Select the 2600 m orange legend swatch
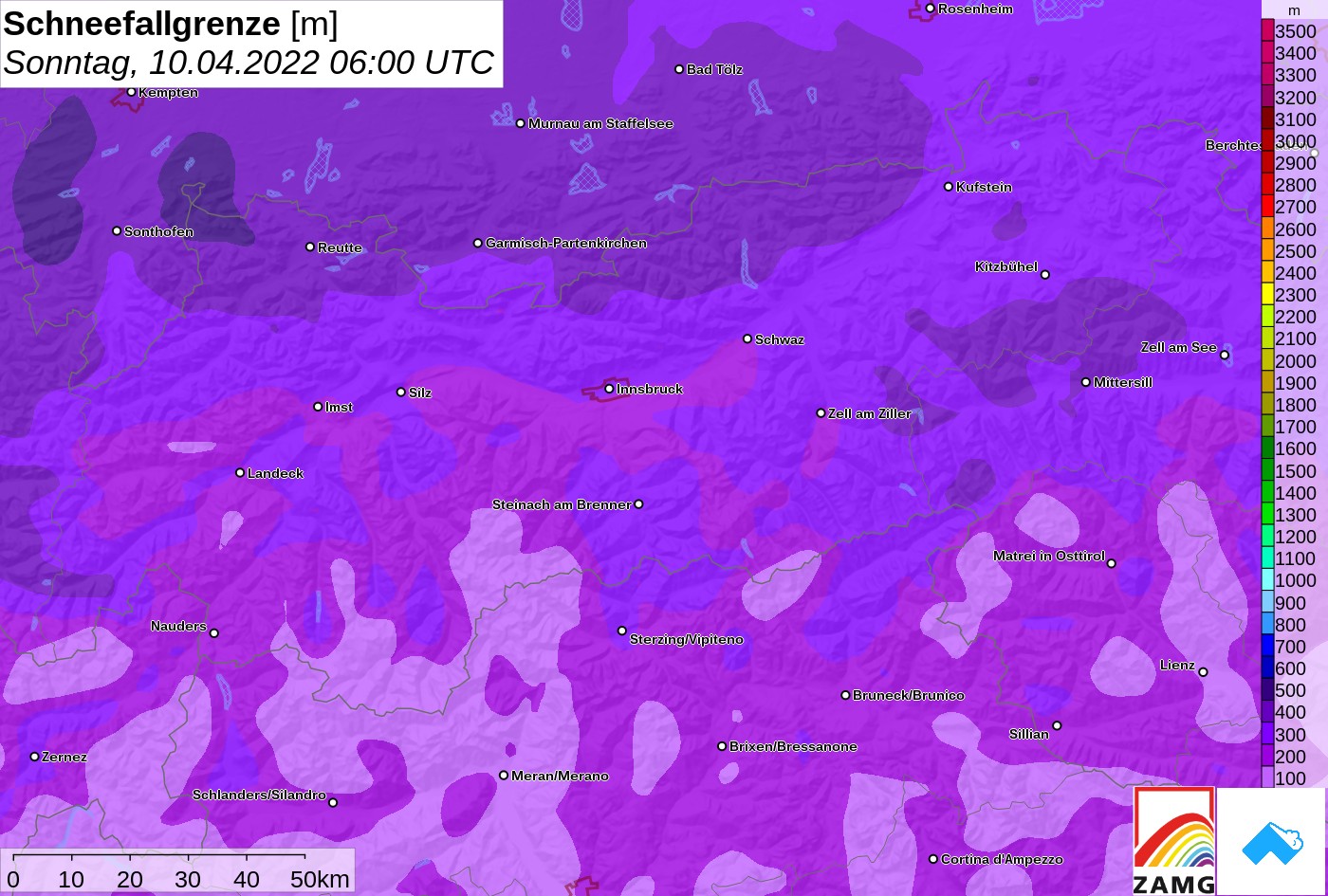1328x896 pixels. pos(1267,229)
